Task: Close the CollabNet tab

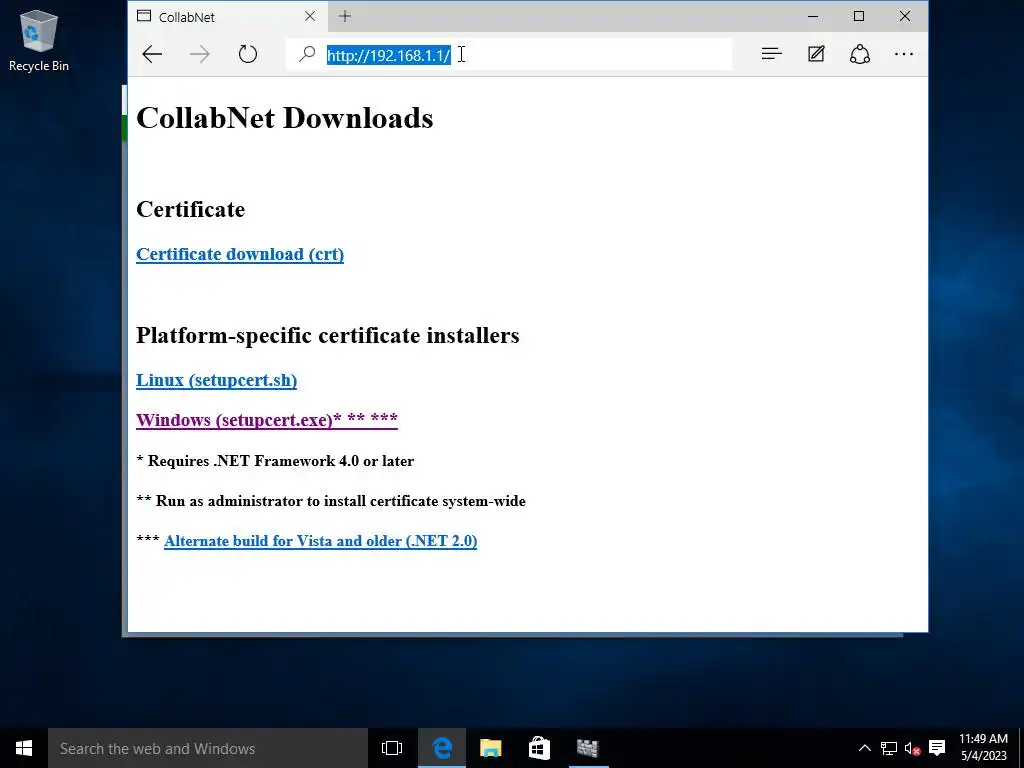Action: click(310, 16)
